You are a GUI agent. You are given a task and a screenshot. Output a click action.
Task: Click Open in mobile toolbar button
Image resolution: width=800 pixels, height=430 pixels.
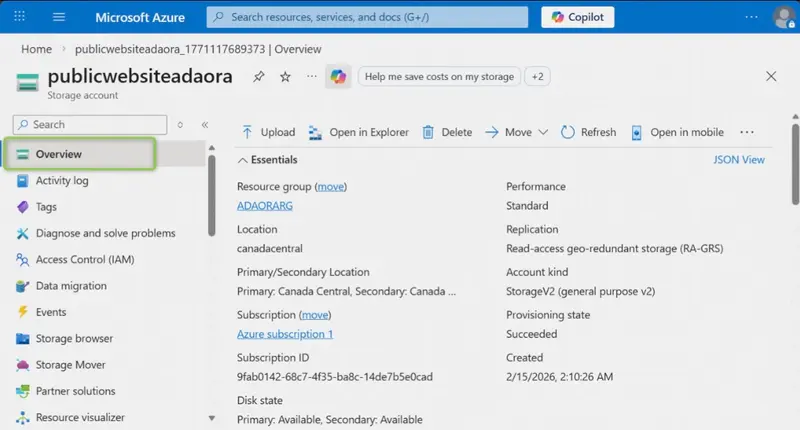(678, 132)
